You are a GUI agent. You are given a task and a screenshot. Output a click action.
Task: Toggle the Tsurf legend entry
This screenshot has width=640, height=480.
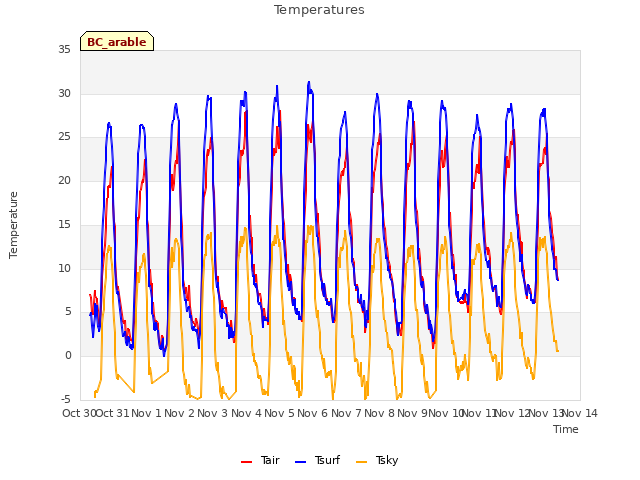[318, 460]
